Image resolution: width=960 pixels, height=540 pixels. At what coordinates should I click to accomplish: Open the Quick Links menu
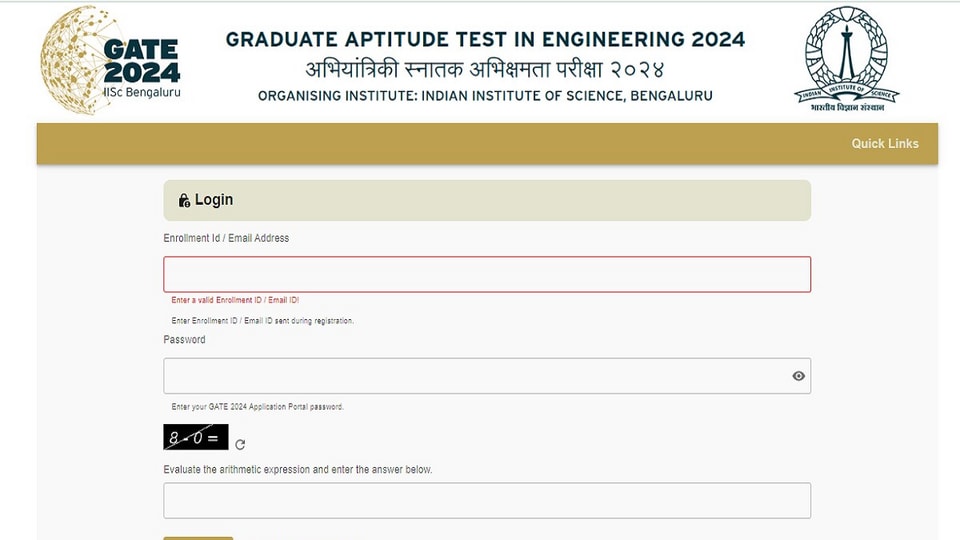click(x=885, y=143)
